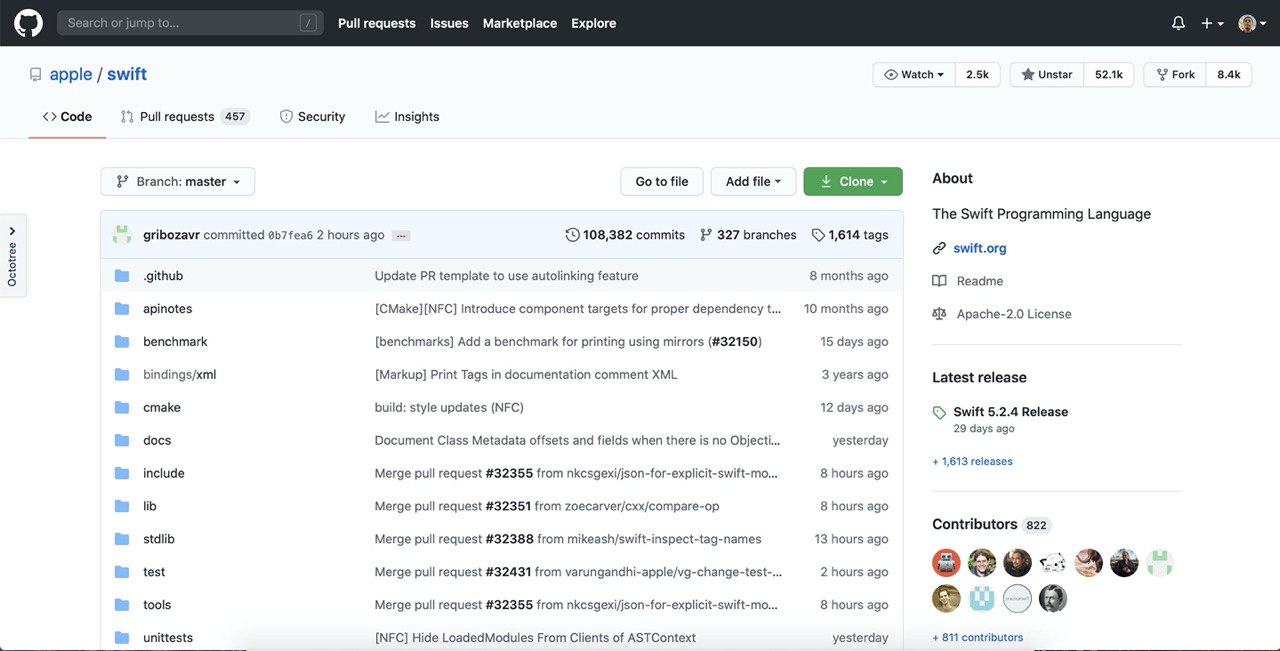Click the GitHub logo icon

28,23
